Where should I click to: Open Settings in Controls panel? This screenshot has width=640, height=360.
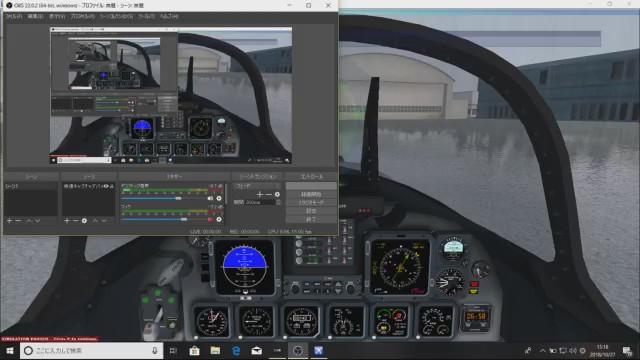[311, 211]
